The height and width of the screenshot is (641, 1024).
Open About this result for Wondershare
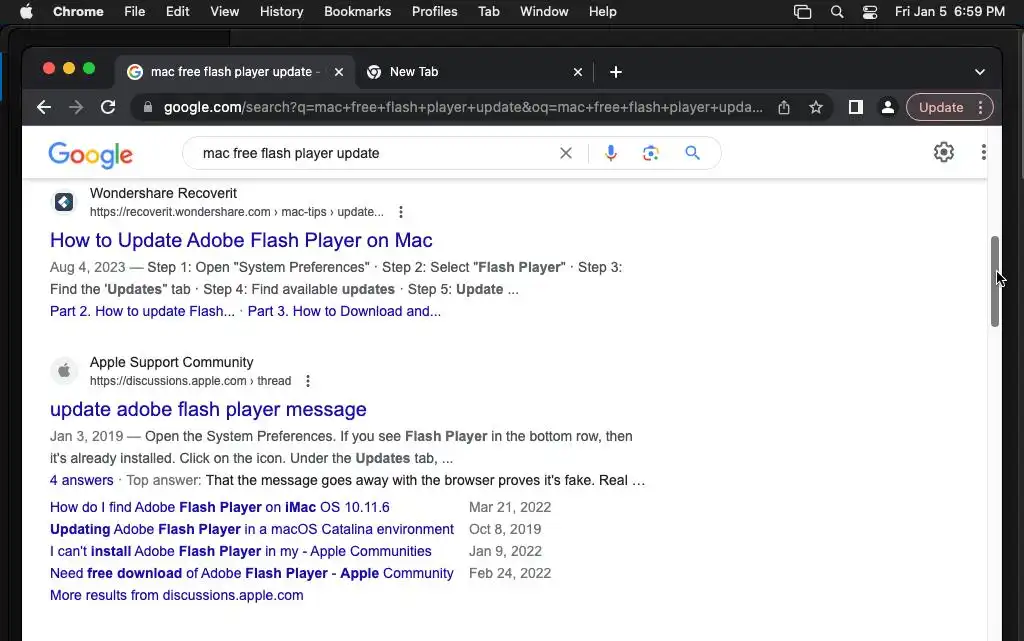tap(401, 212)
